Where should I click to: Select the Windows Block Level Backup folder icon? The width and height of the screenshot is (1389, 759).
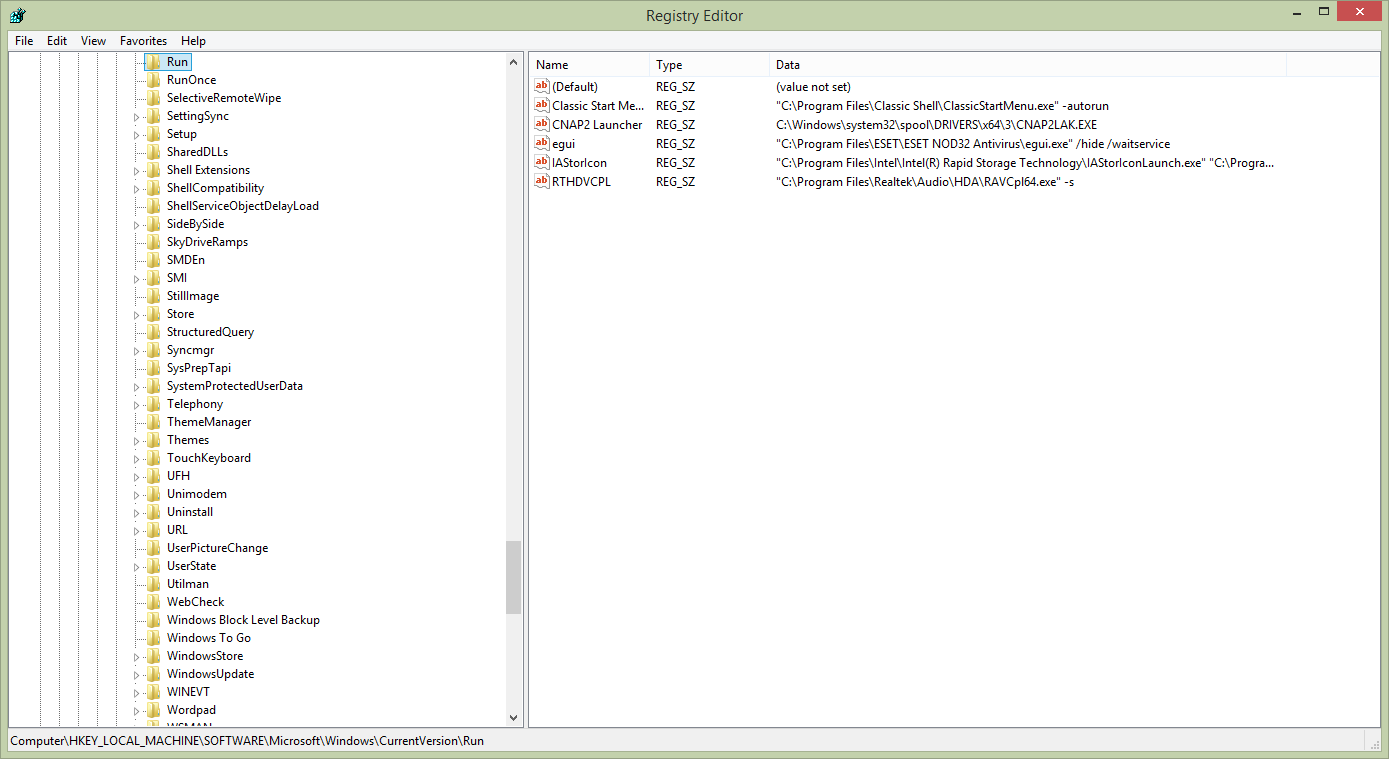[x=153, y=620]
